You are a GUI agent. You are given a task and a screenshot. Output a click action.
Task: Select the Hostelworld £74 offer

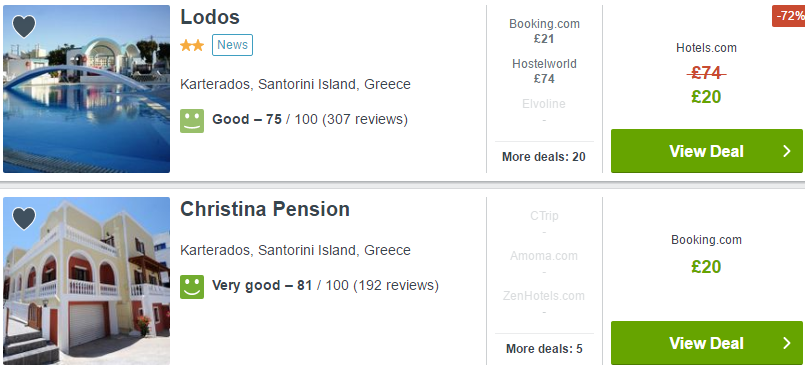pos(544,71)
